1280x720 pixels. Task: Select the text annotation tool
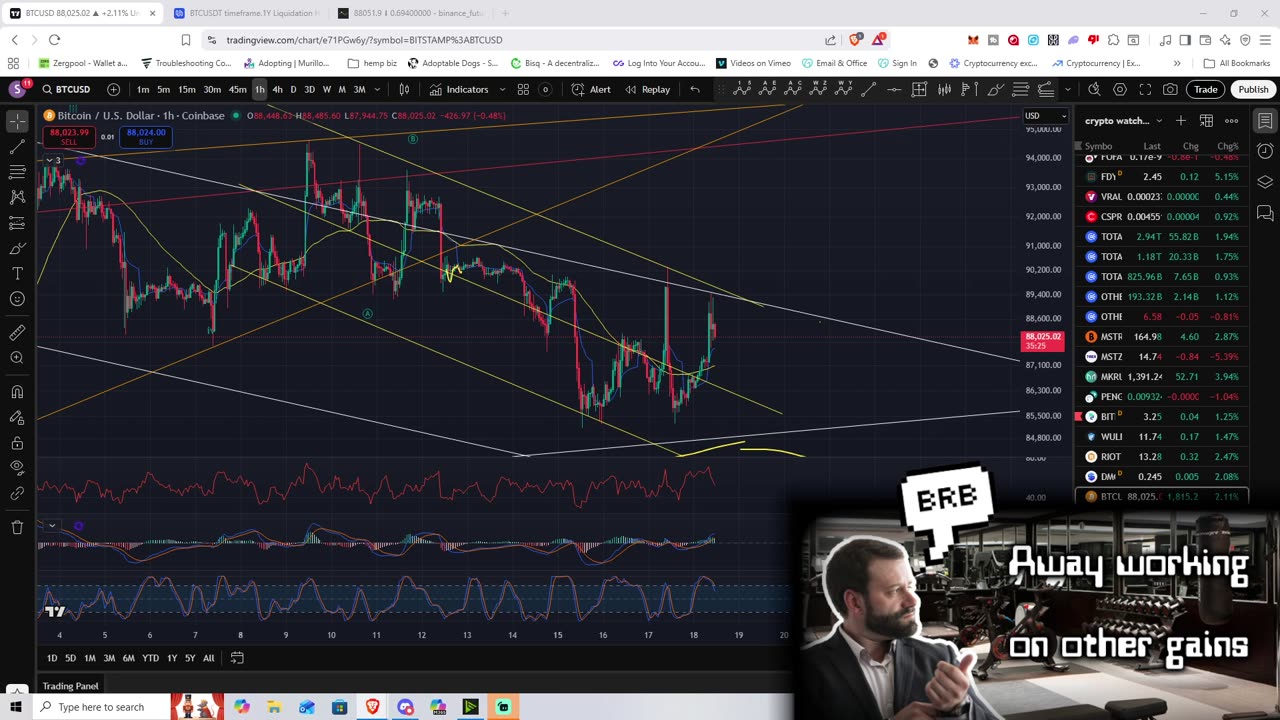(x=17, y=273)
